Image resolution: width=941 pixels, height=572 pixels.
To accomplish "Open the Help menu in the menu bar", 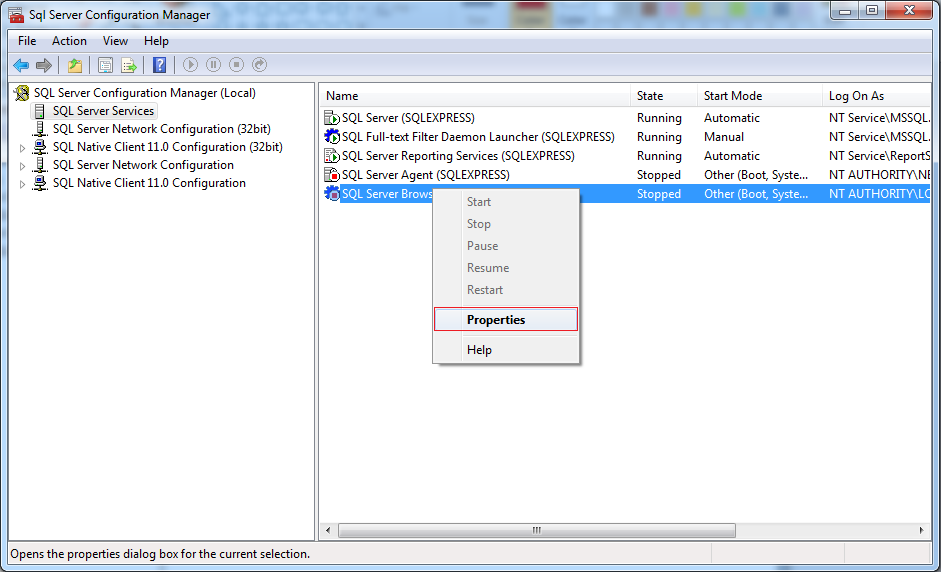I will (156, 41).
